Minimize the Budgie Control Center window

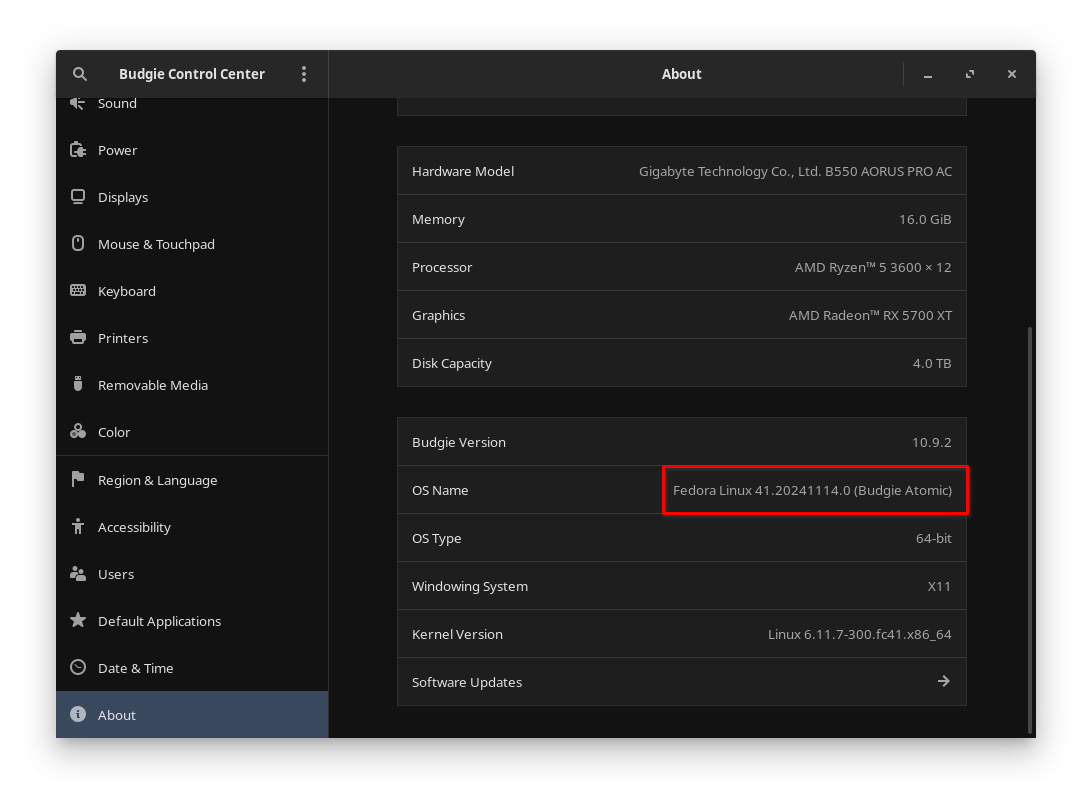click(928, 74)
